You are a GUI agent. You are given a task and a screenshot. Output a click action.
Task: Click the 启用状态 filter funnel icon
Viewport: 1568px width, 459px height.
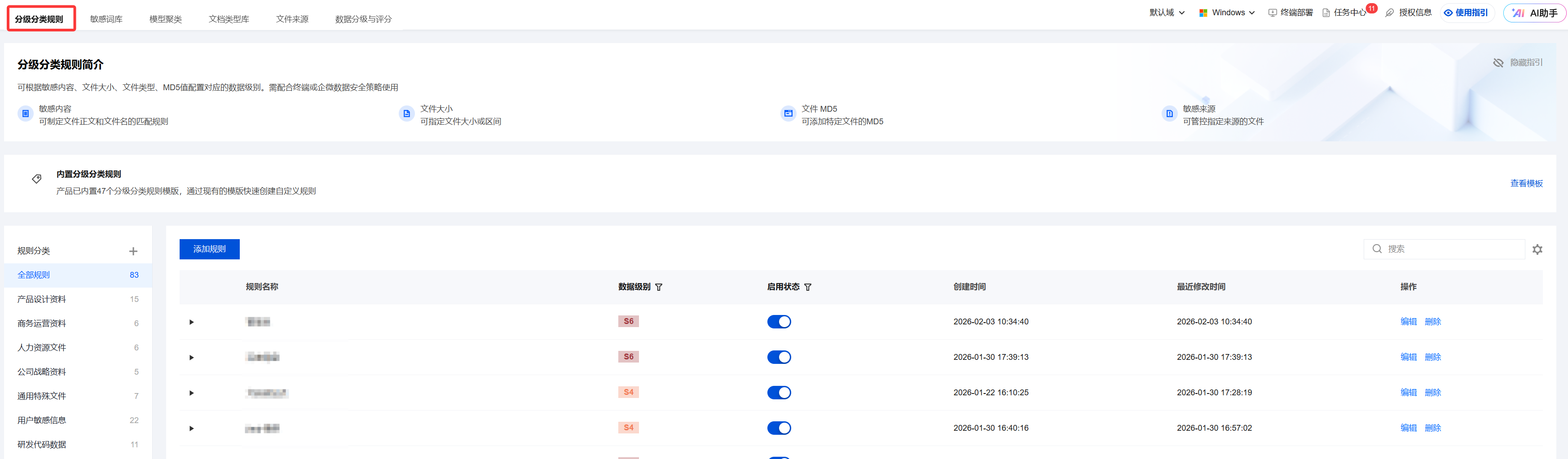click(x=808, y=287)
